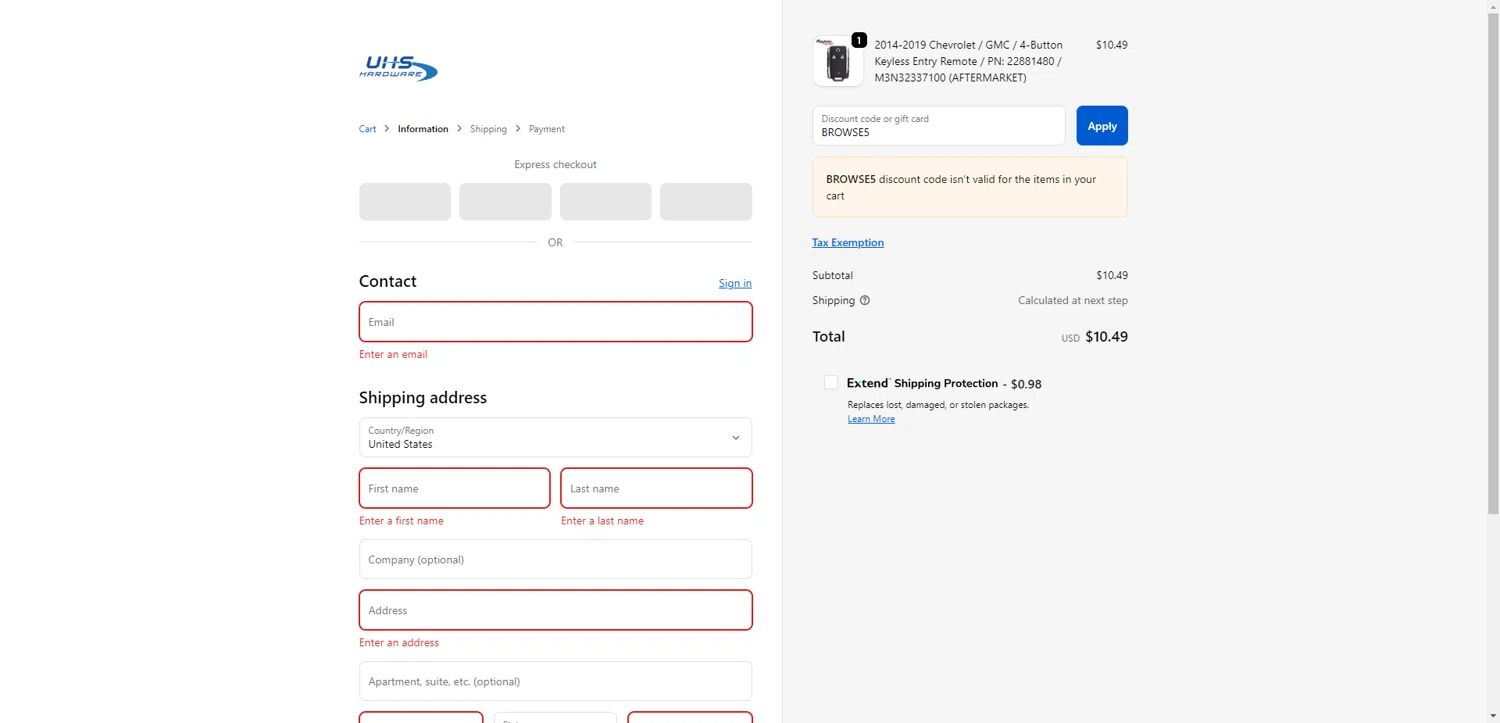Open the Tax Exemption link
The height and width of the screenshot is (723, 1500).
click(848, 242)
